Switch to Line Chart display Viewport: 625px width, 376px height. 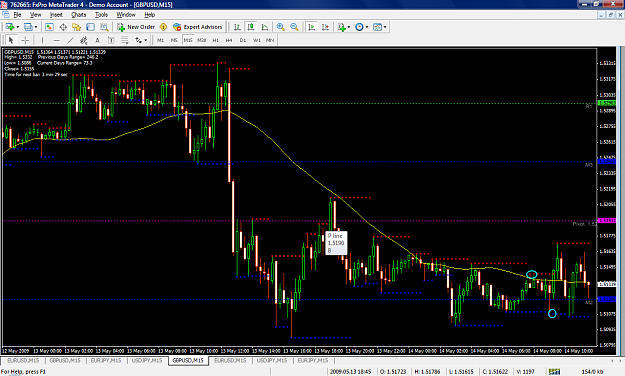point(264,27)
